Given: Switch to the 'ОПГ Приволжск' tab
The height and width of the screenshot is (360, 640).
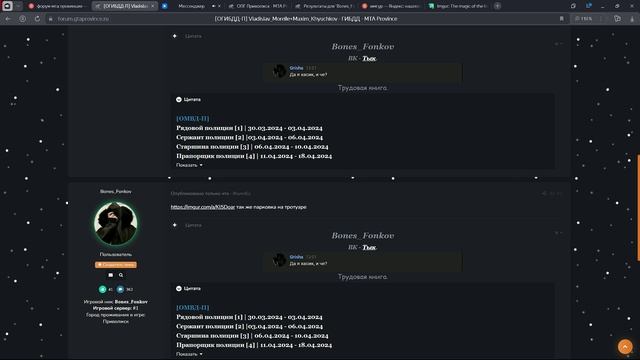Looking at the screenshot, I should 257,6.
